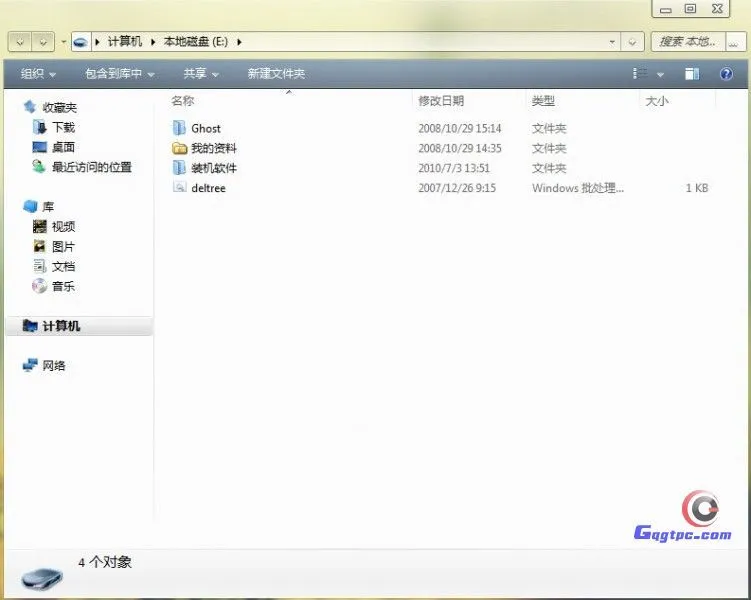Click the 音乐 library icon
The width and height of the screenshot is (751, 600).
(39, 286)
